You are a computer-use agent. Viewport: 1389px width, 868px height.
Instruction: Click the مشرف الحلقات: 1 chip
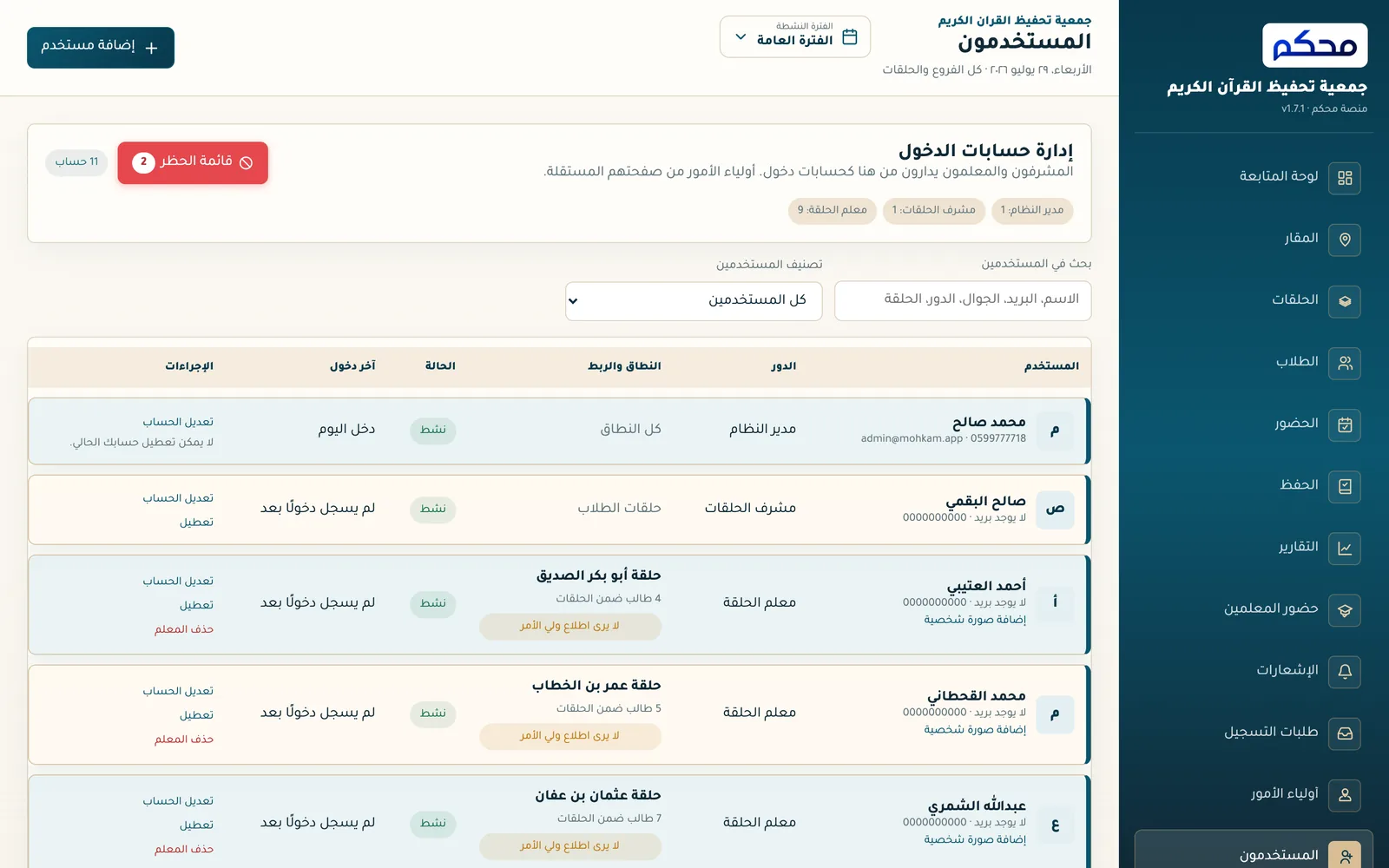click(x=934, y=210)
